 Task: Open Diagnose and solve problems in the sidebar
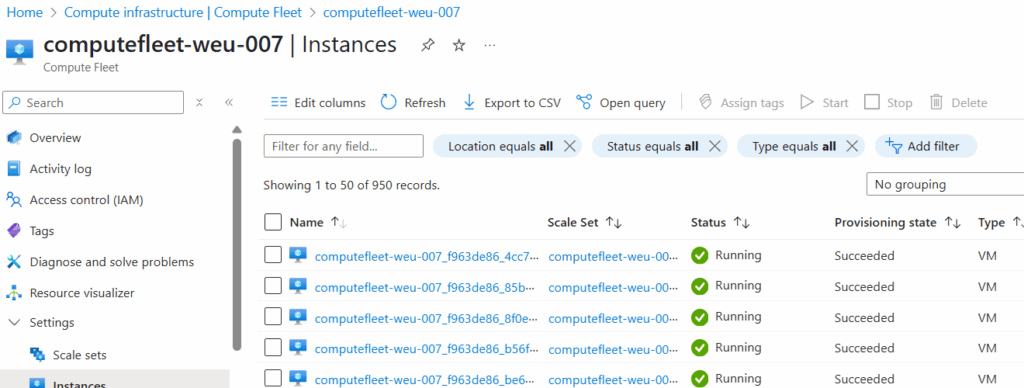112,262
